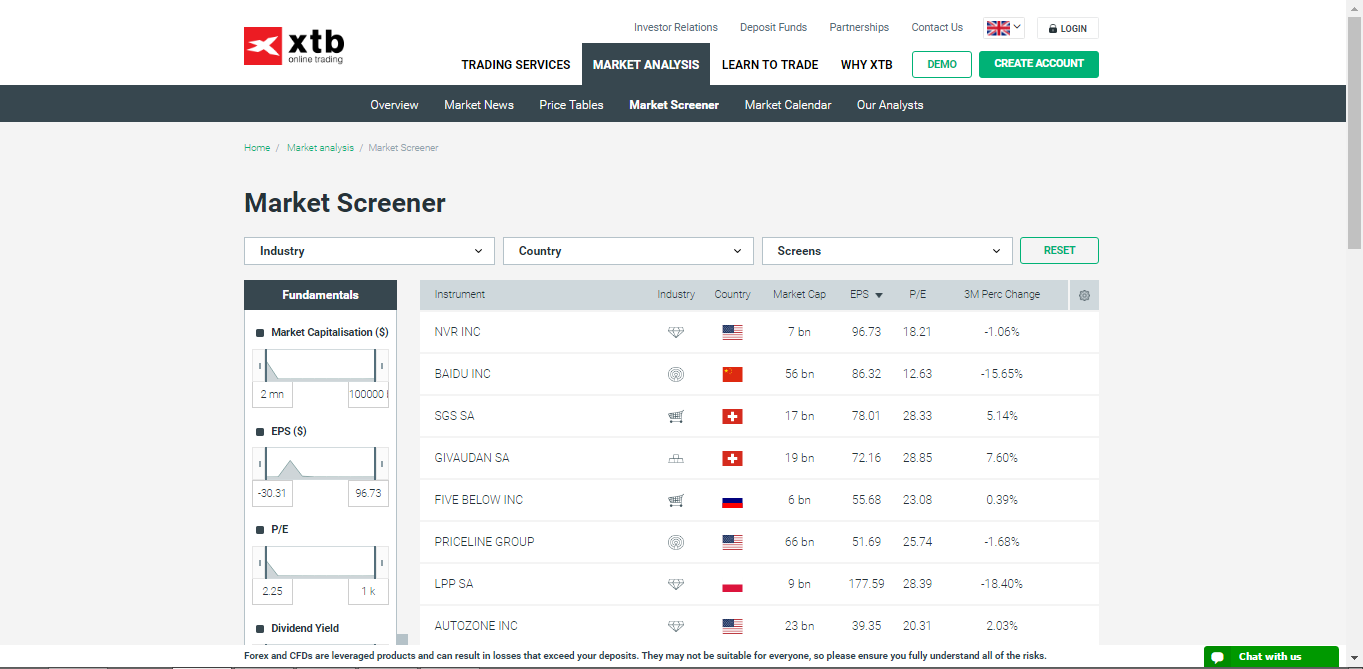
Task: Open the Screens dropdown
Action: [x=887, y=251]
